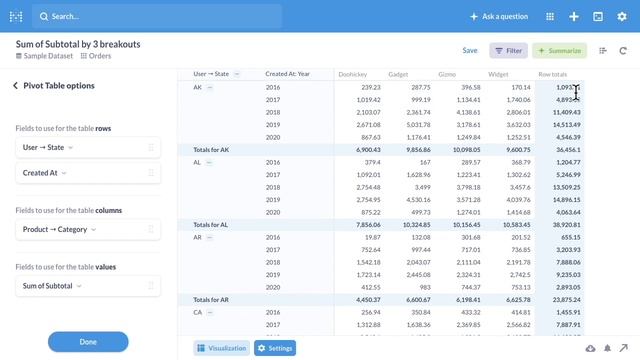Grab the Product → Category drag handle
Screen dimensions: 640x360
[151, 229]
